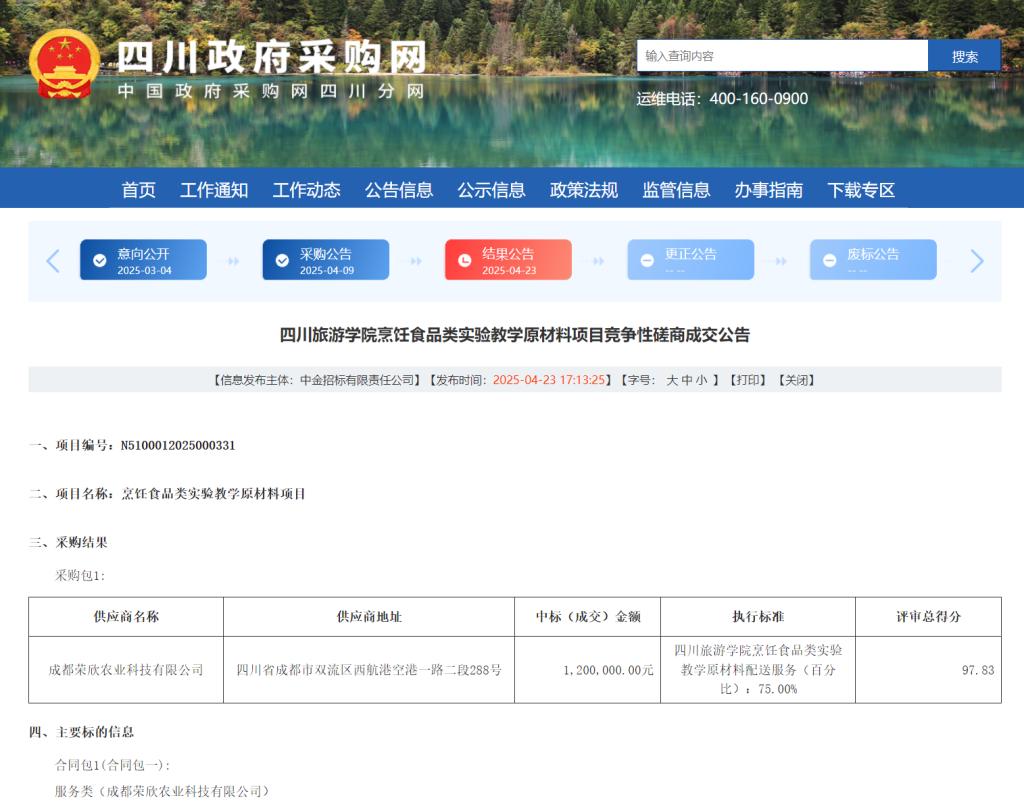1024x802 pixels.
Task: Open the 工作动态 menu item
Action: 306,190
